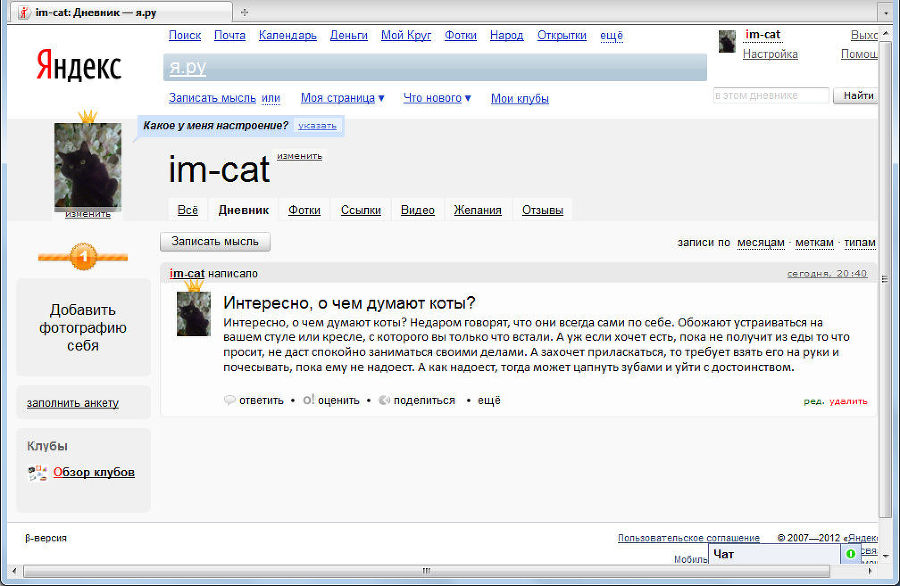Click the number 1 medal badge
This screenshot has height=586, width=900.
(84, 257)
